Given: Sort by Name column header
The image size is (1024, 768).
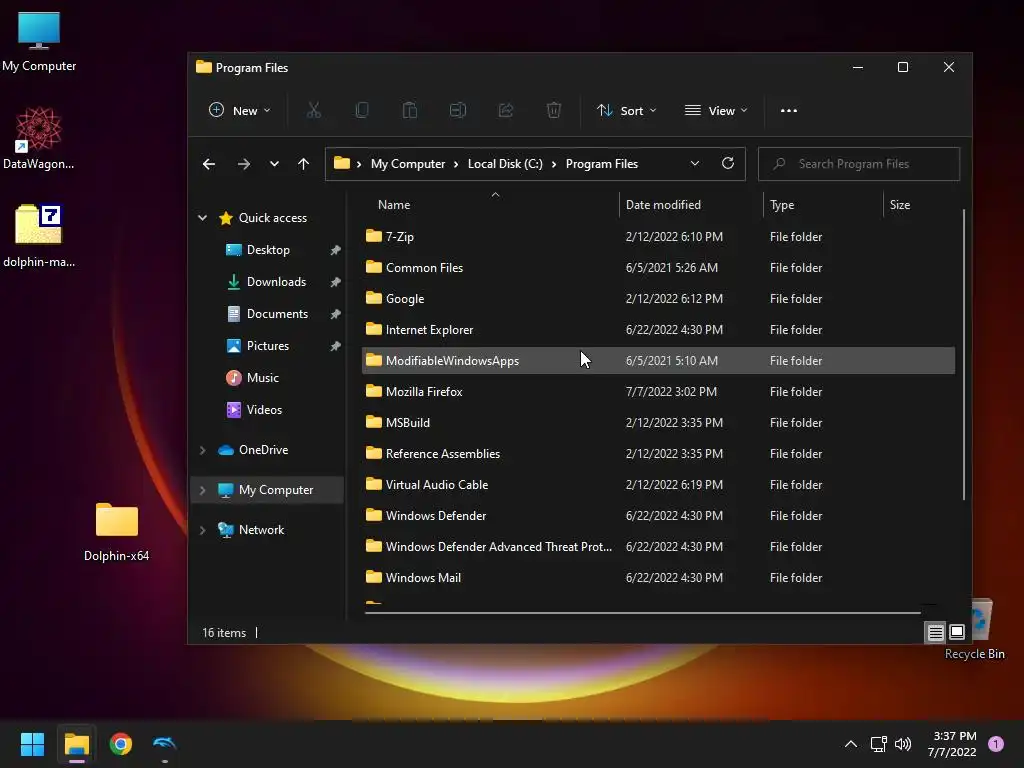Looking at the screenshot, I should coord(489,205).
